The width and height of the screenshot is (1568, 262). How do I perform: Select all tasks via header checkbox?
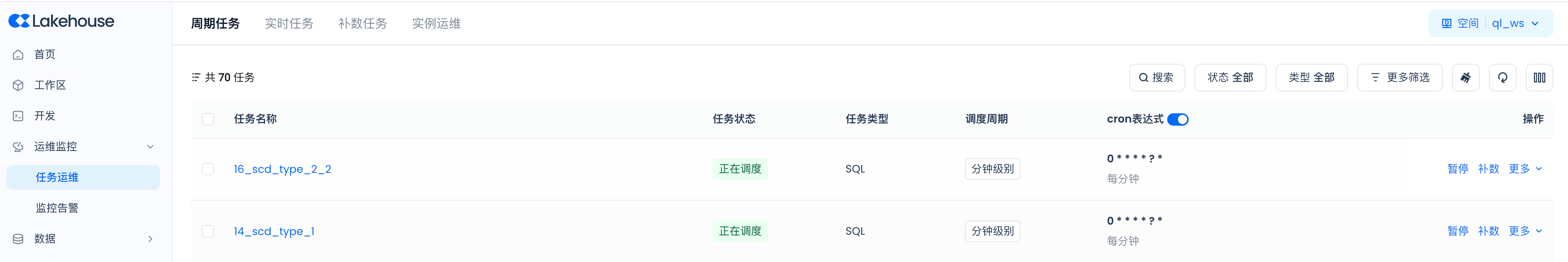point(208,119)
